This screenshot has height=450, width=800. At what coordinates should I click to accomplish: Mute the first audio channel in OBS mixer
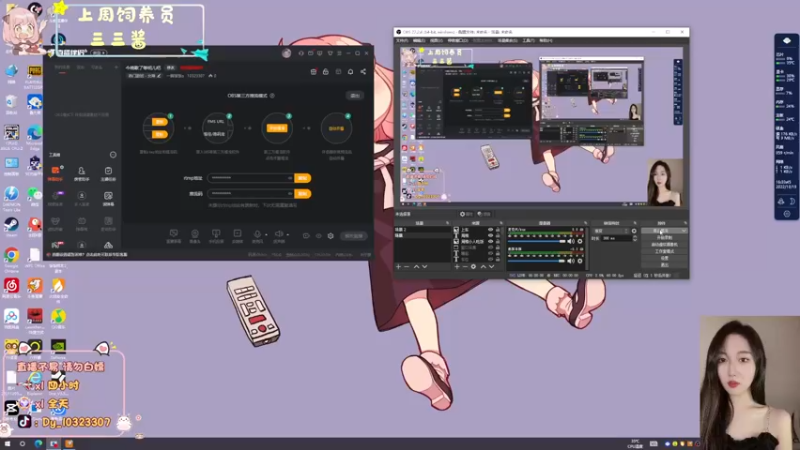tap(571, 241)
